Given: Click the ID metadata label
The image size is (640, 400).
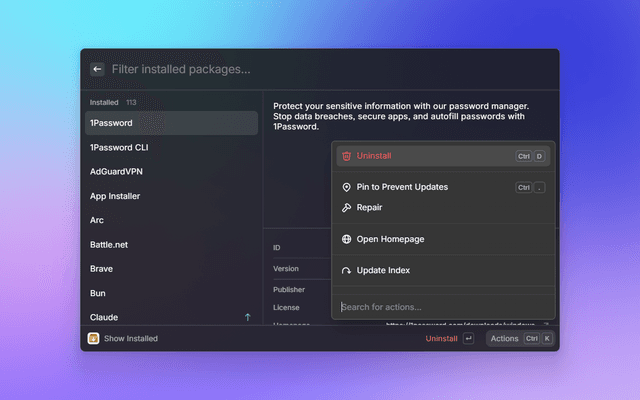Looking at the screenshot, I should pos(276,247).
